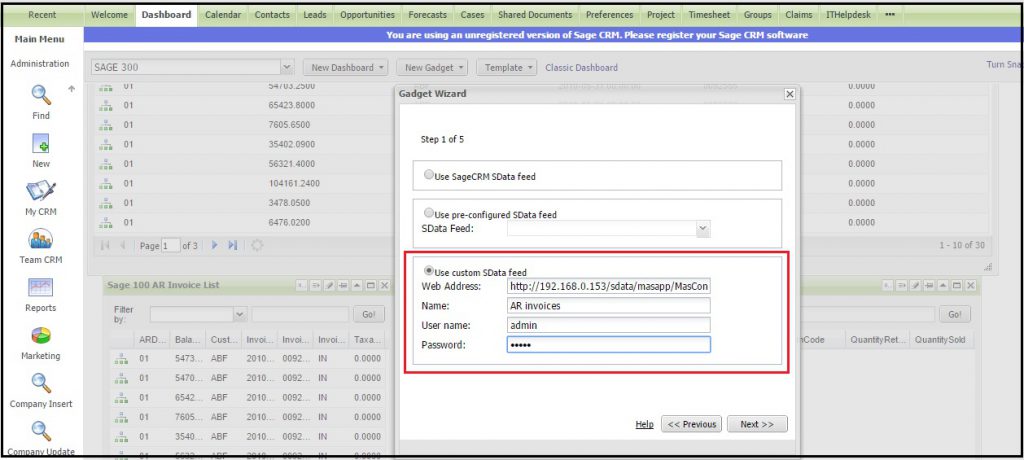Open the Team CRM icon

tap(40, 239)
